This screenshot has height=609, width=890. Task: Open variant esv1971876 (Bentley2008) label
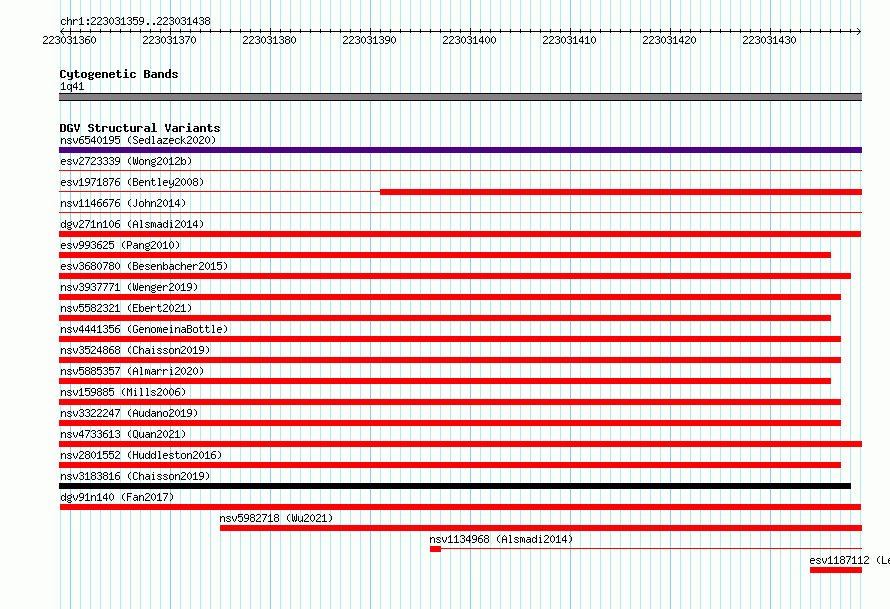(132, 182)
